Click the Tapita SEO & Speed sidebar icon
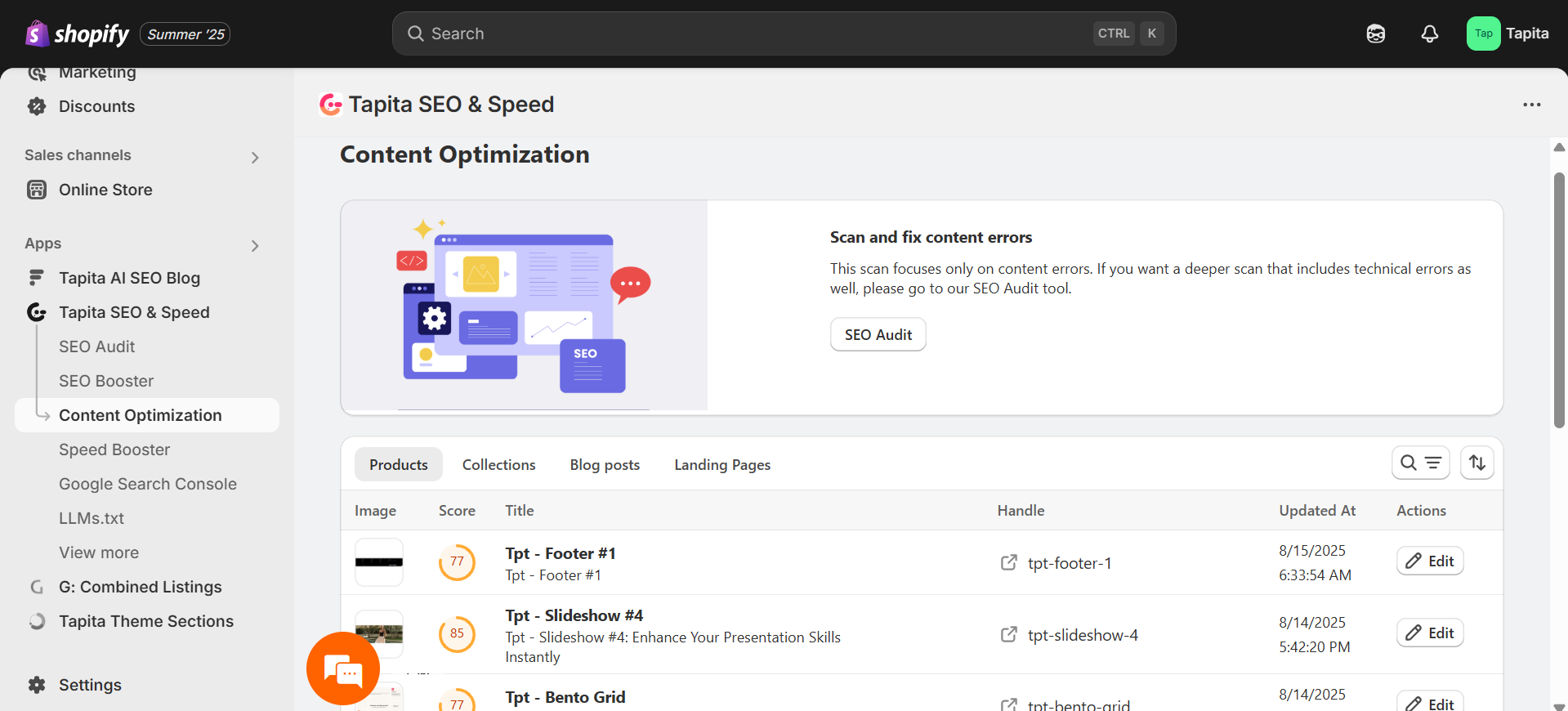The image size is (1568, 711). (x=37, y=312)
